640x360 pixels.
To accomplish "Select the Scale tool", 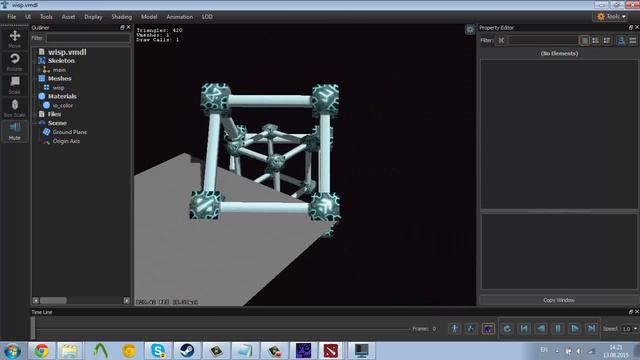I will tap(15, 85).
